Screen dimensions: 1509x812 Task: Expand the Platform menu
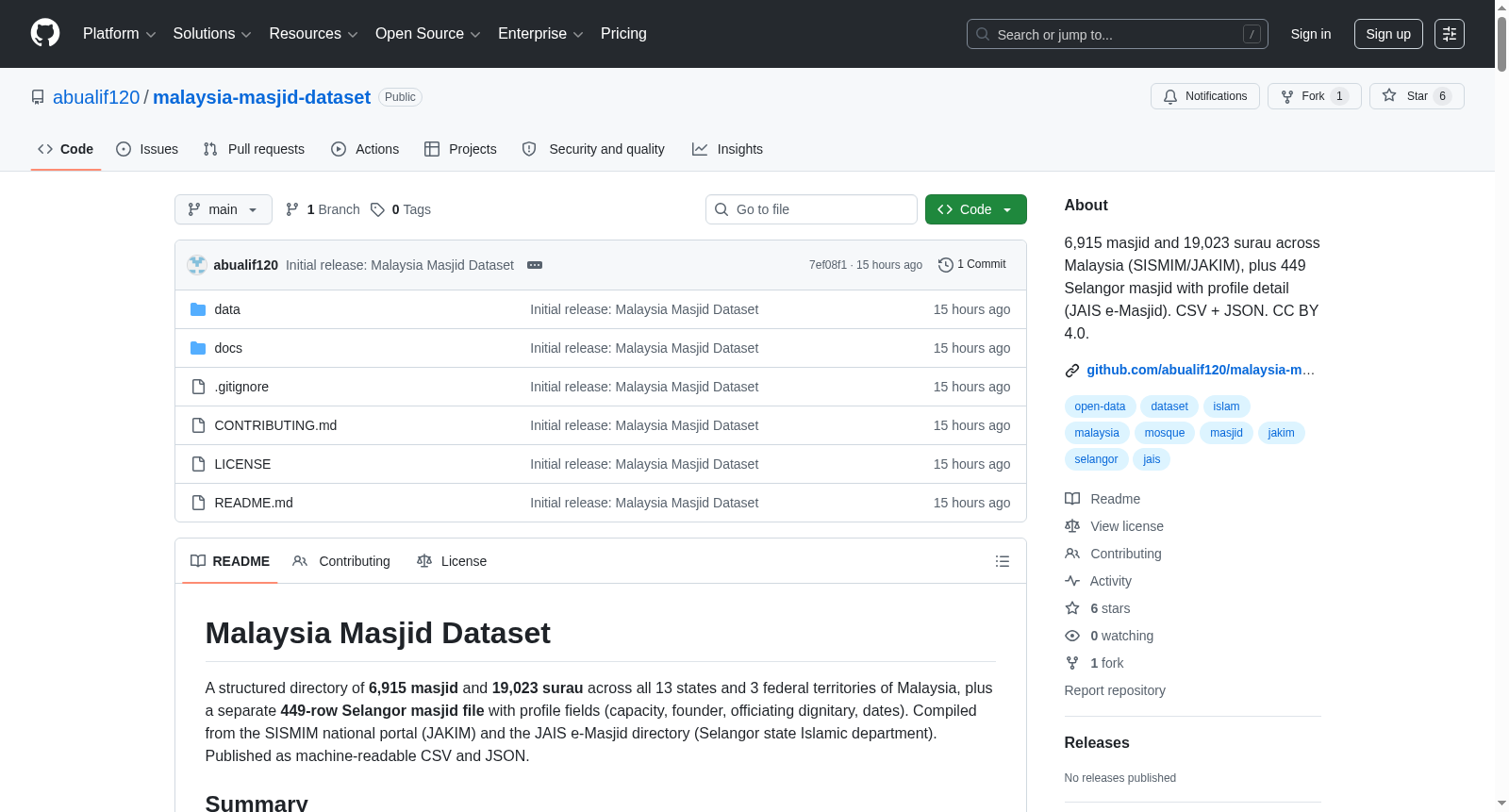[120, 34]
